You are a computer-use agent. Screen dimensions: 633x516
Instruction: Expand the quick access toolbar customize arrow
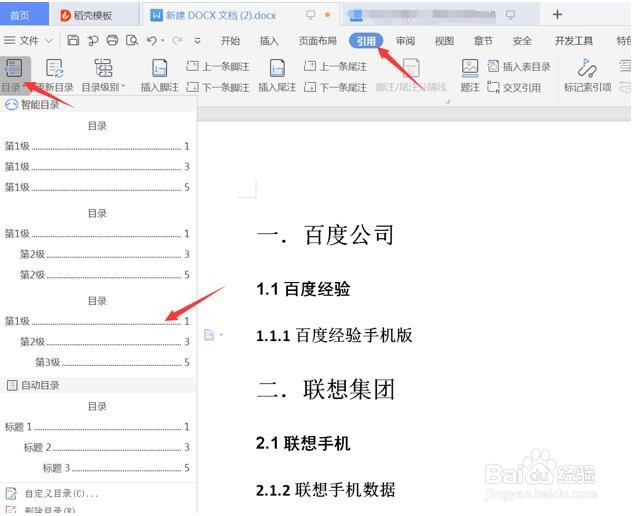coord(197,40)
